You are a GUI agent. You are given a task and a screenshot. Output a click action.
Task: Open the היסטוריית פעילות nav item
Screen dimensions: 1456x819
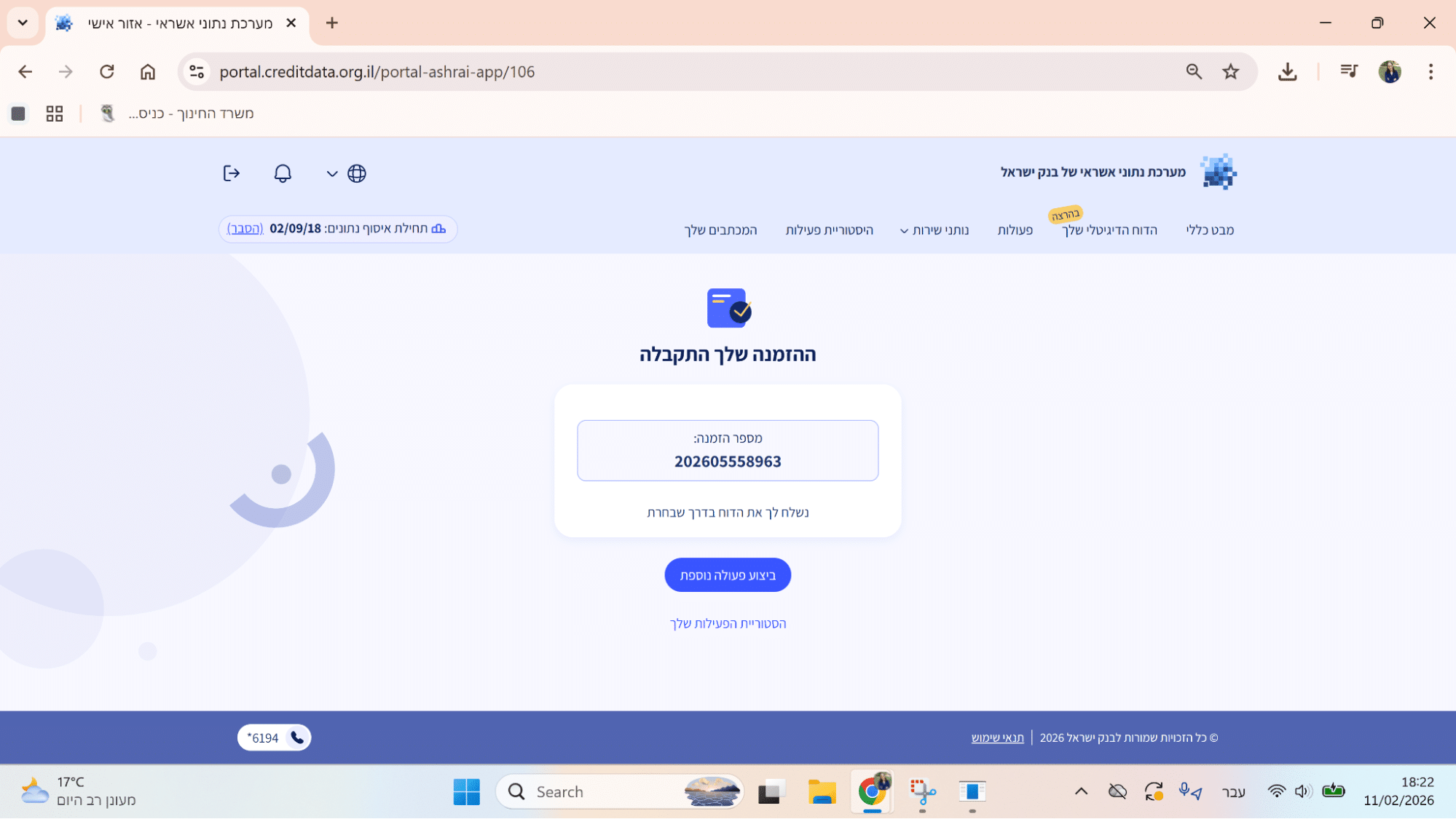click(x=829, y=230)
